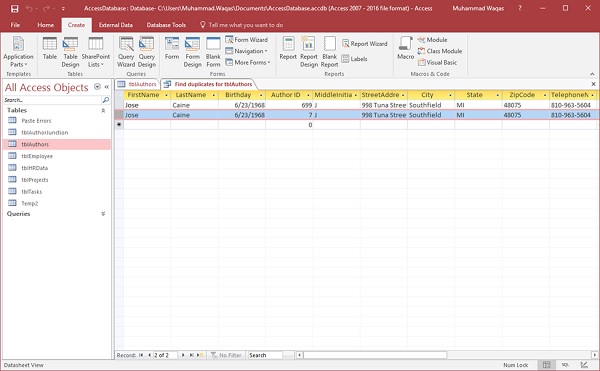Open the FirstName column filter dropdown
The height and width of the screenshot is (371, 600).
click(x=166, y=95)
